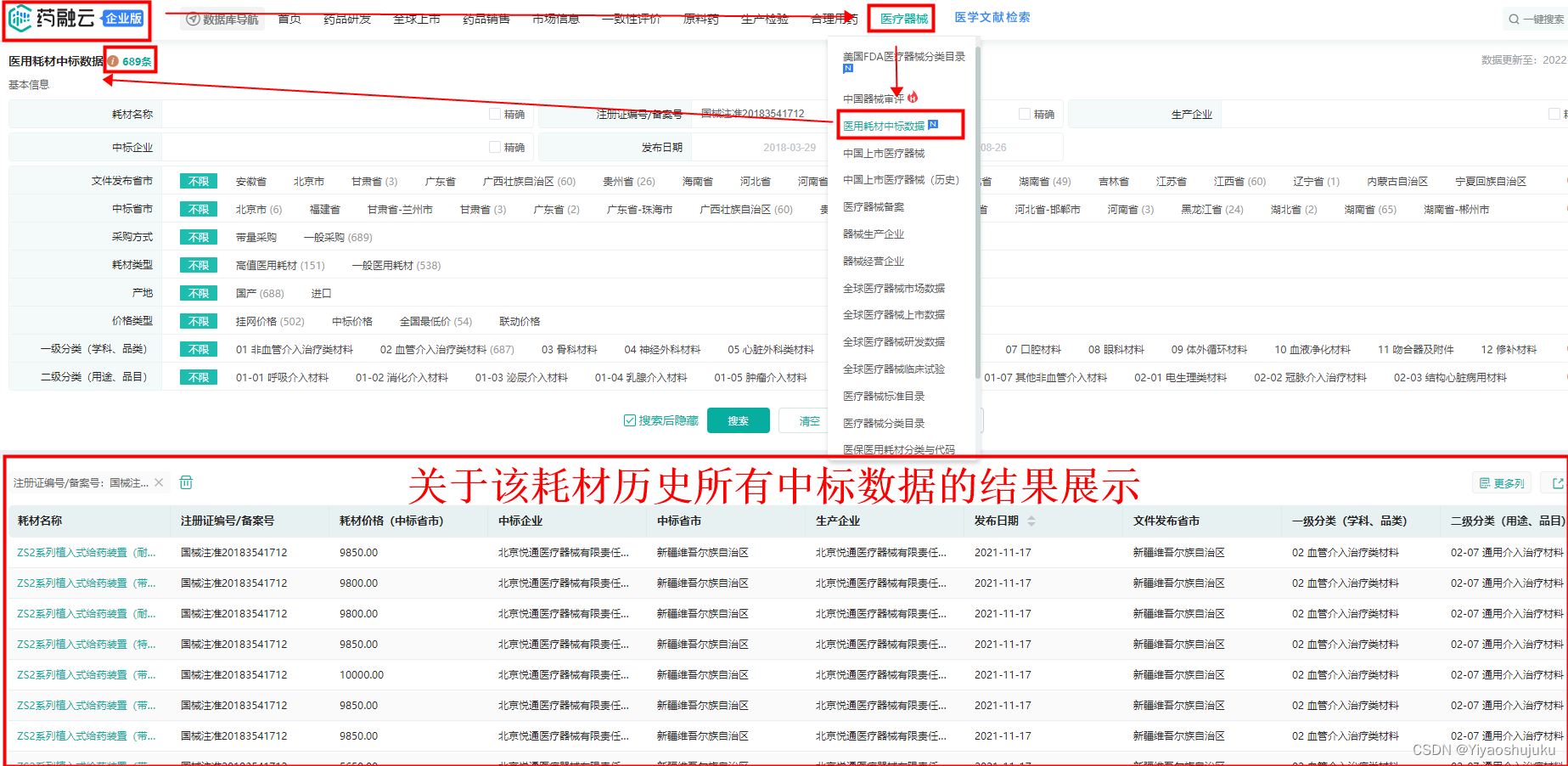Viewport: 1568px width, 766px height.
Task: Filter 中标省市 by 黑龙江省 (24)
Action: [x=1212, y=209]
